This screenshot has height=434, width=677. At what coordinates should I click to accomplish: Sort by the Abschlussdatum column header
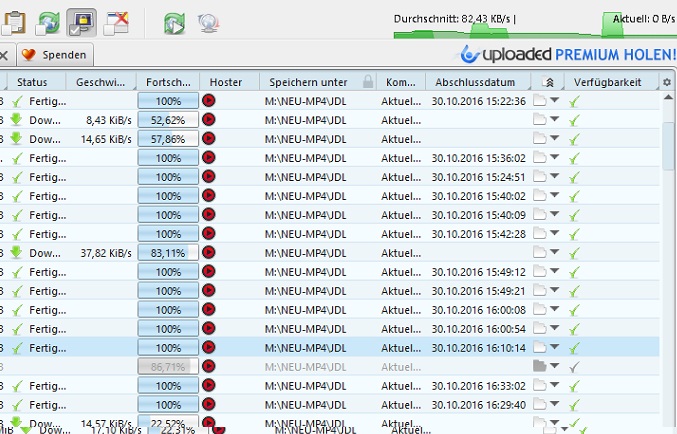click(476, 81)
